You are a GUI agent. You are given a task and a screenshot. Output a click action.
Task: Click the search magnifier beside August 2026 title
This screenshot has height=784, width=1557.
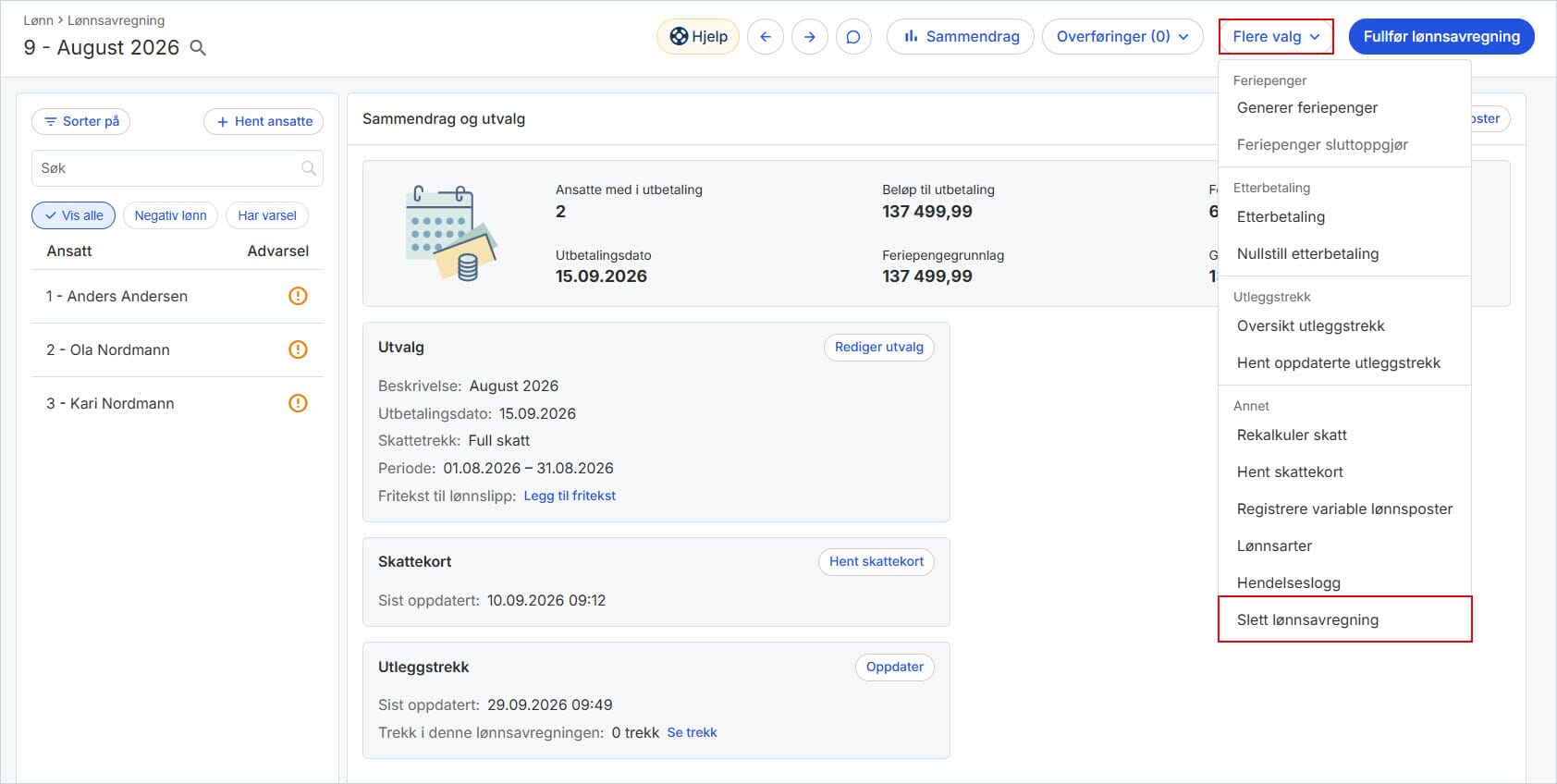click(x=198, y=47)
